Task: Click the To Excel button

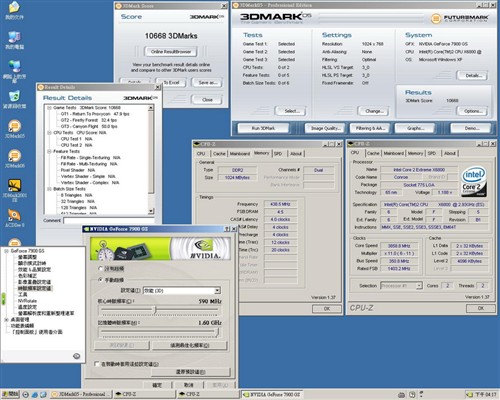Action: pyautogui.click(x=171, y=83)
